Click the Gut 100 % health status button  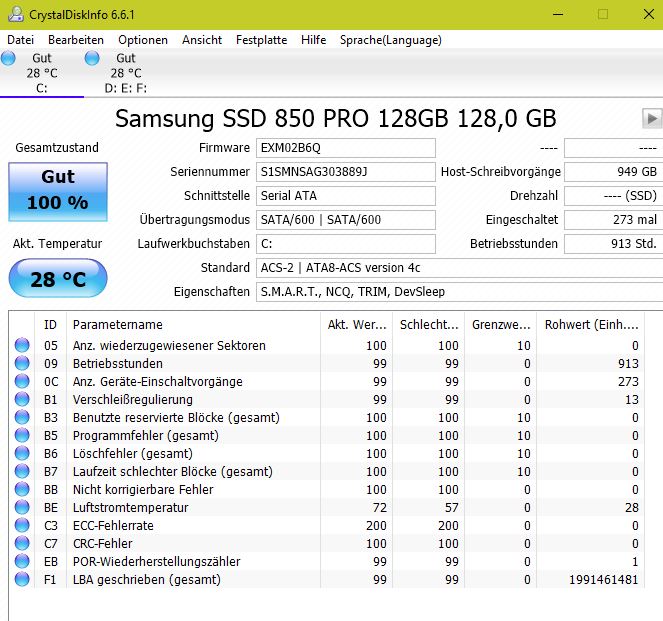[58, 192]
